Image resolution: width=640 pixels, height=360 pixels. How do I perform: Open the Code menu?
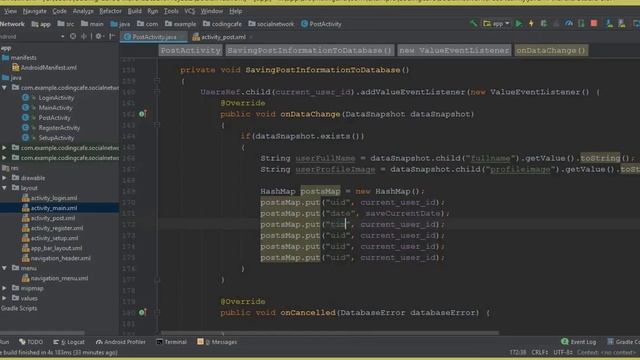pyautogui.click(x=59, y=11)
